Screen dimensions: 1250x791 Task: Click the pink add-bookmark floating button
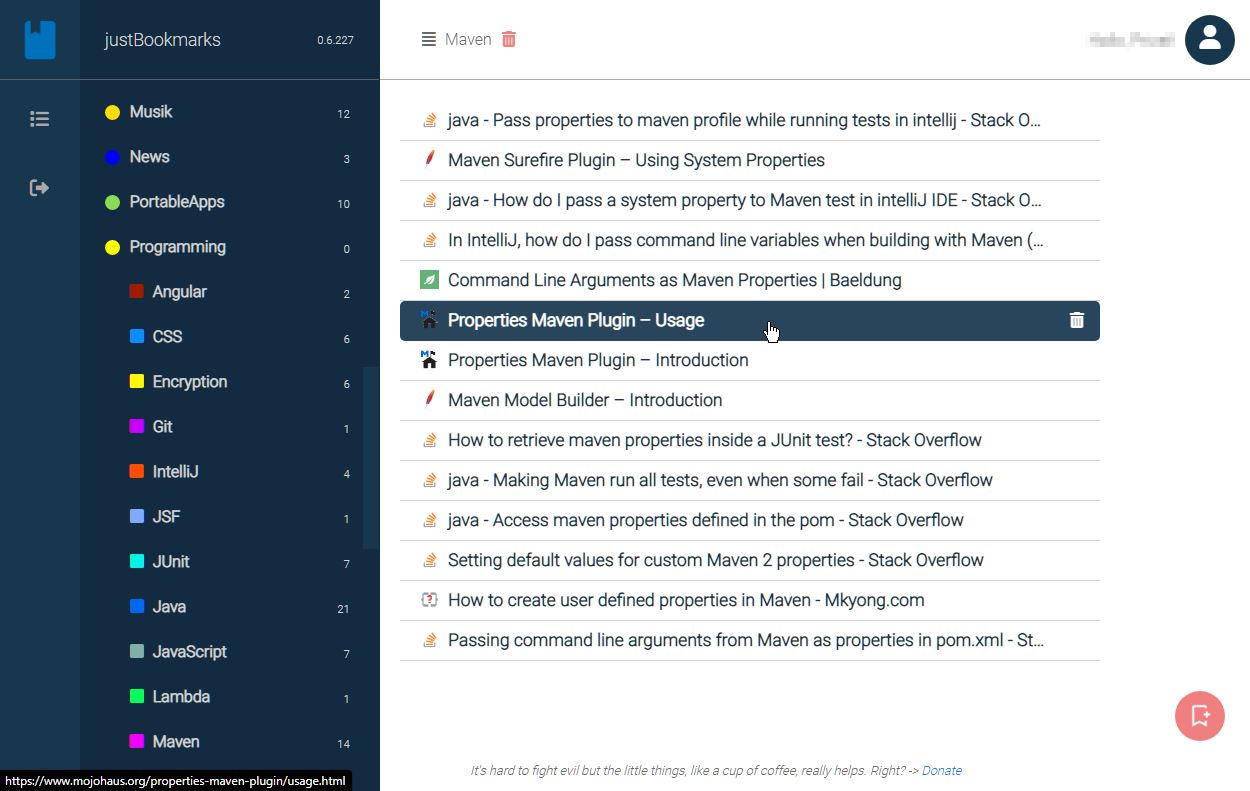pyautogui.click(x=1199, y=716)
